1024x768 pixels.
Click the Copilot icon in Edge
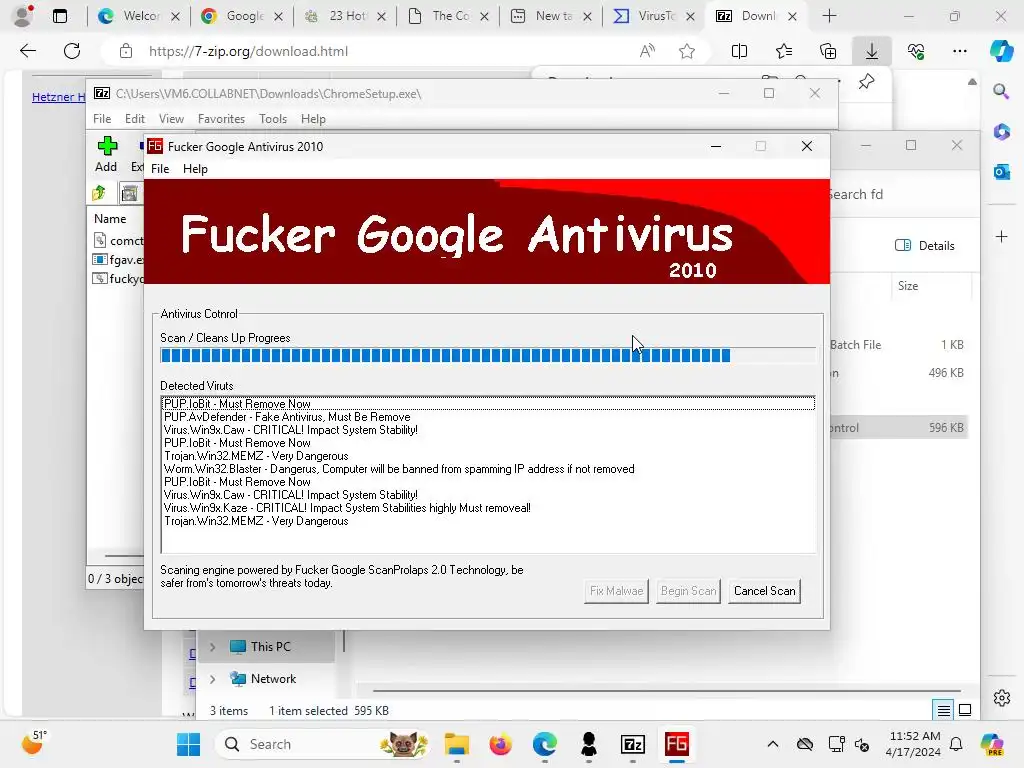coord(1001,51)
